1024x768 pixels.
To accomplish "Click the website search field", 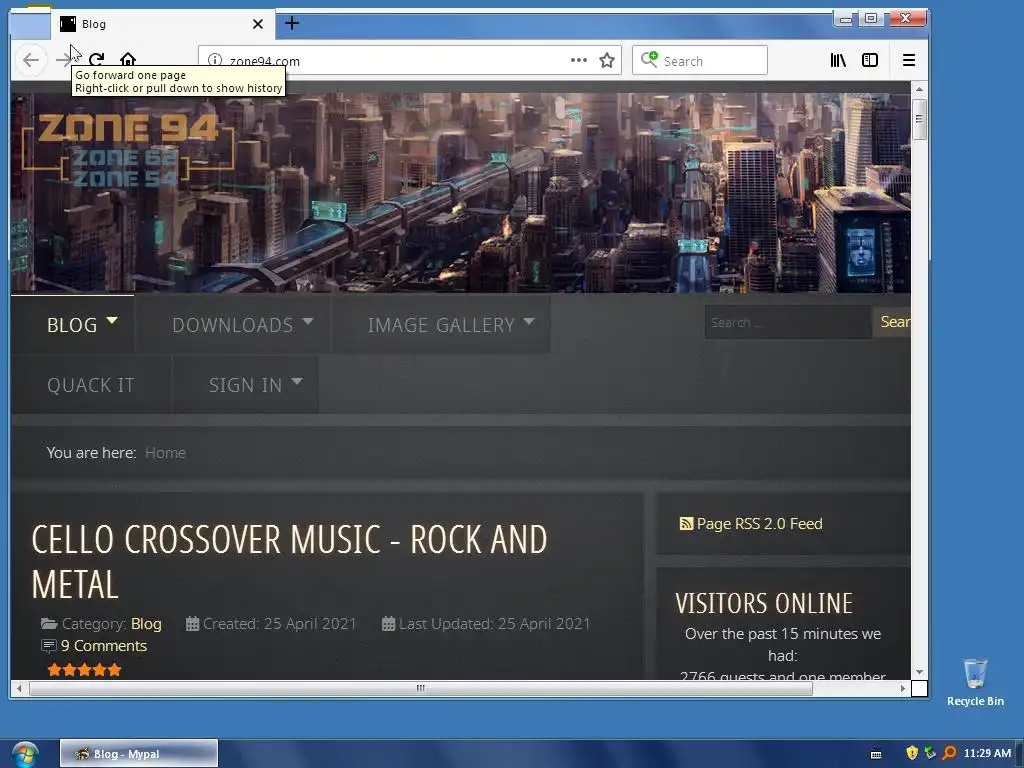I will click(788, 323).
